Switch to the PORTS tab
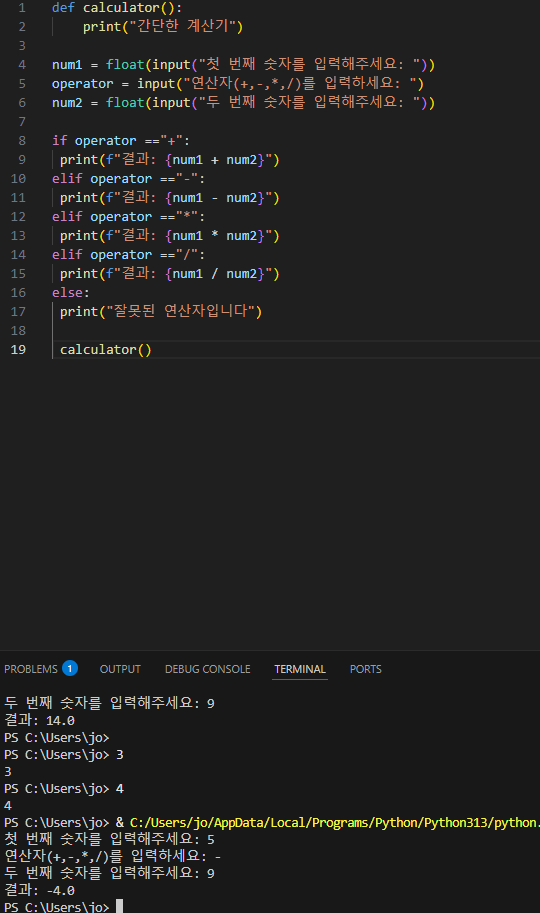The width and height of the screenshot is (540, 913). [x=366, y=669]
